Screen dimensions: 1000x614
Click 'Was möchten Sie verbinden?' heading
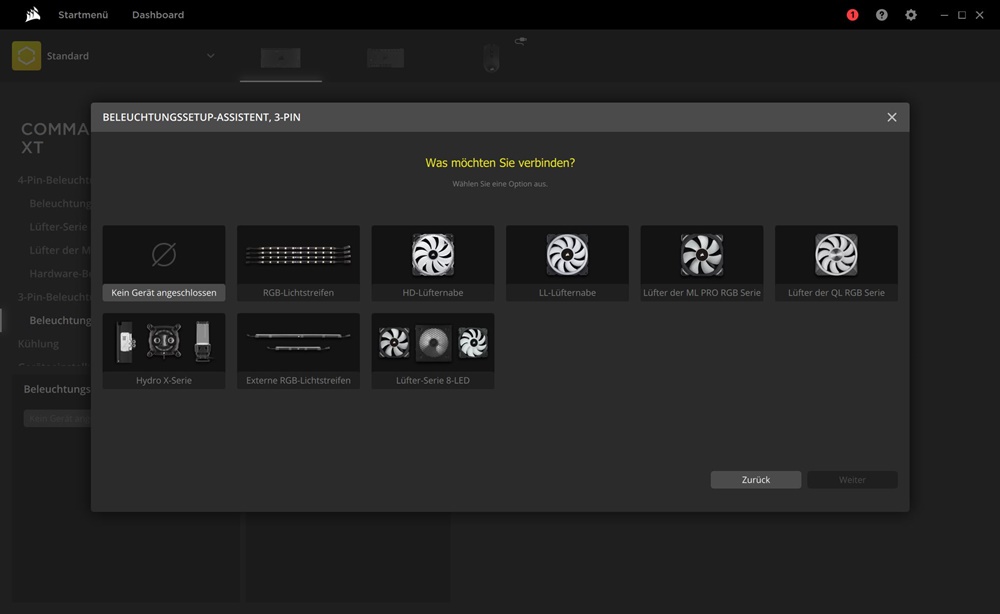[500, 163]
